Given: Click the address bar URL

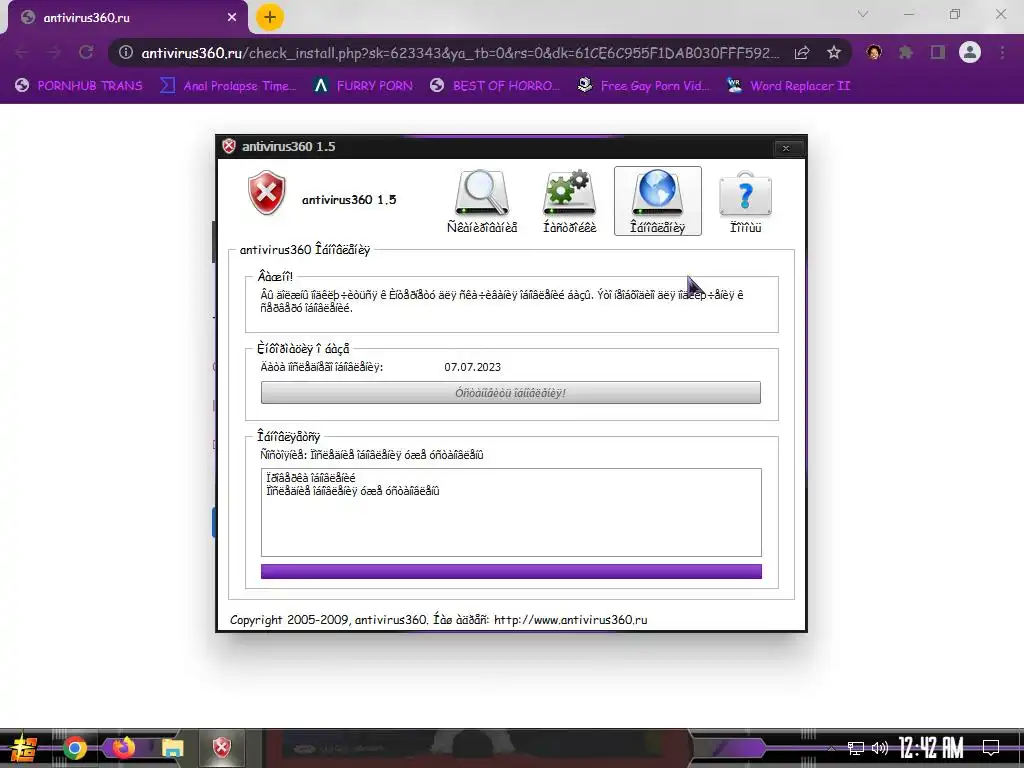Looking at the screenshot, I should 460,53.
